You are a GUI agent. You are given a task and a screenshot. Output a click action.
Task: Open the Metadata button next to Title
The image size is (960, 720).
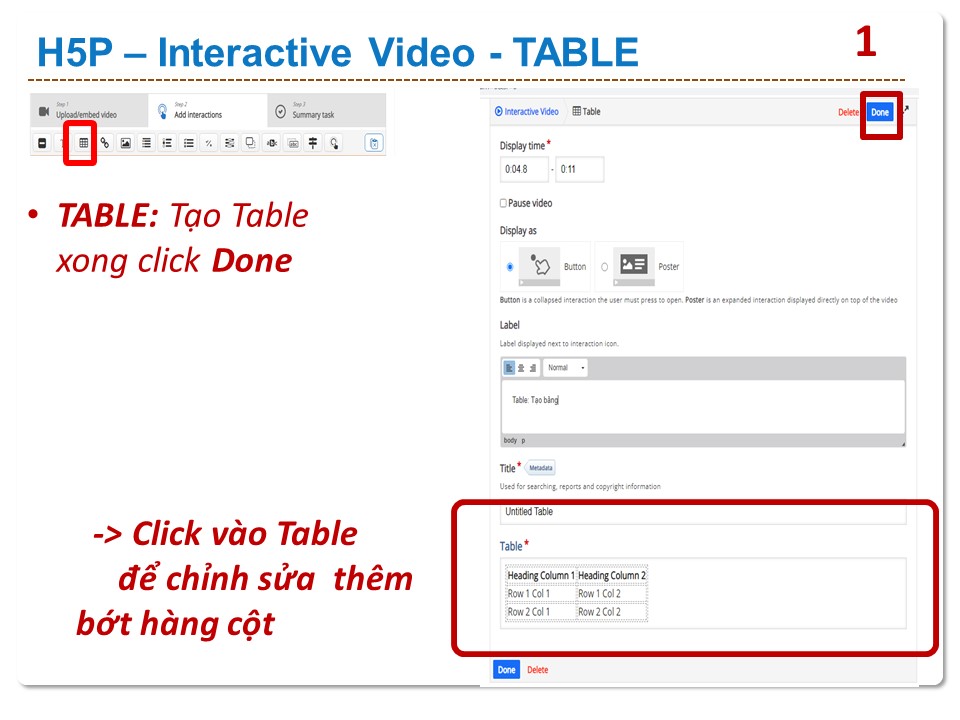(x=541, y=468)
